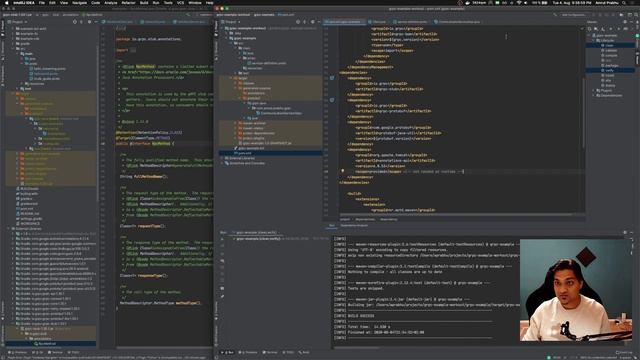Open TODO tool window button in bottom bar
Image resolution: width=640 pixels, height=360 pixels.
[288, 352]
